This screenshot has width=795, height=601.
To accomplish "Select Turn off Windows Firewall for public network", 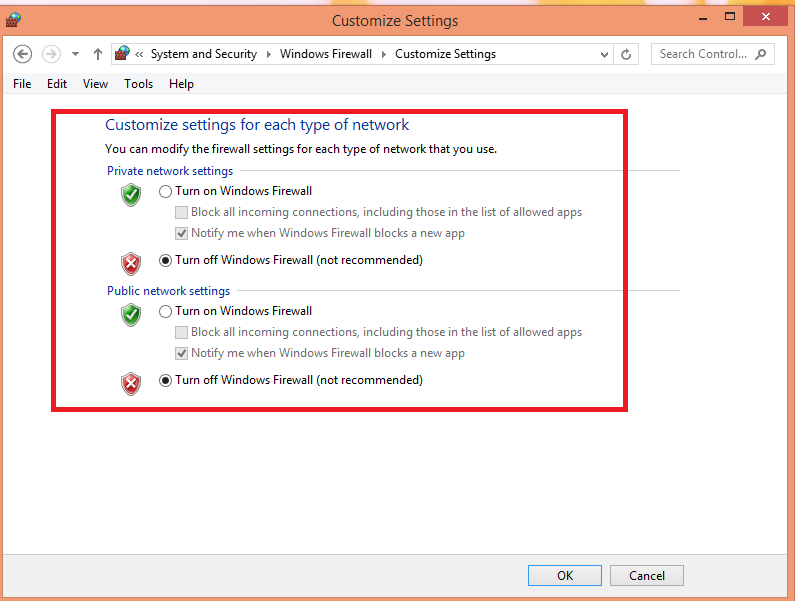I will tap(165, 380).
